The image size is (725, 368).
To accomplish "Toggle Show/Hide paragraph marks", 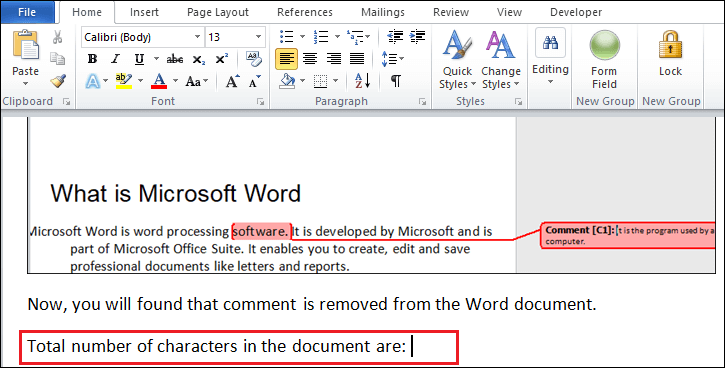I will click(396, 81).
